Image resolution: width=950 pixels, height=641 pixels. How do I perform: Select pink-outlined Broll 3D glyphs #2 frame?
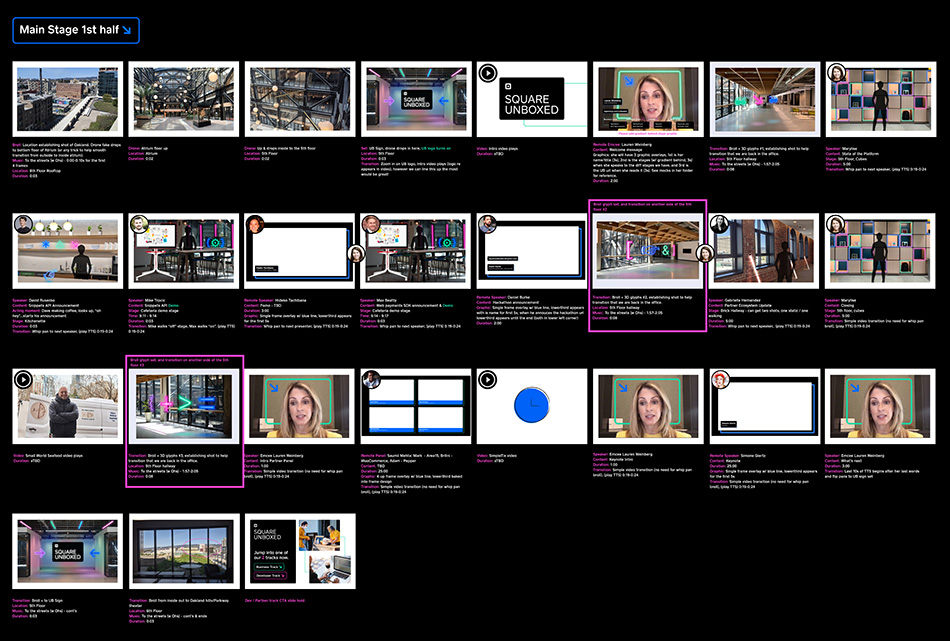point(648,250)
